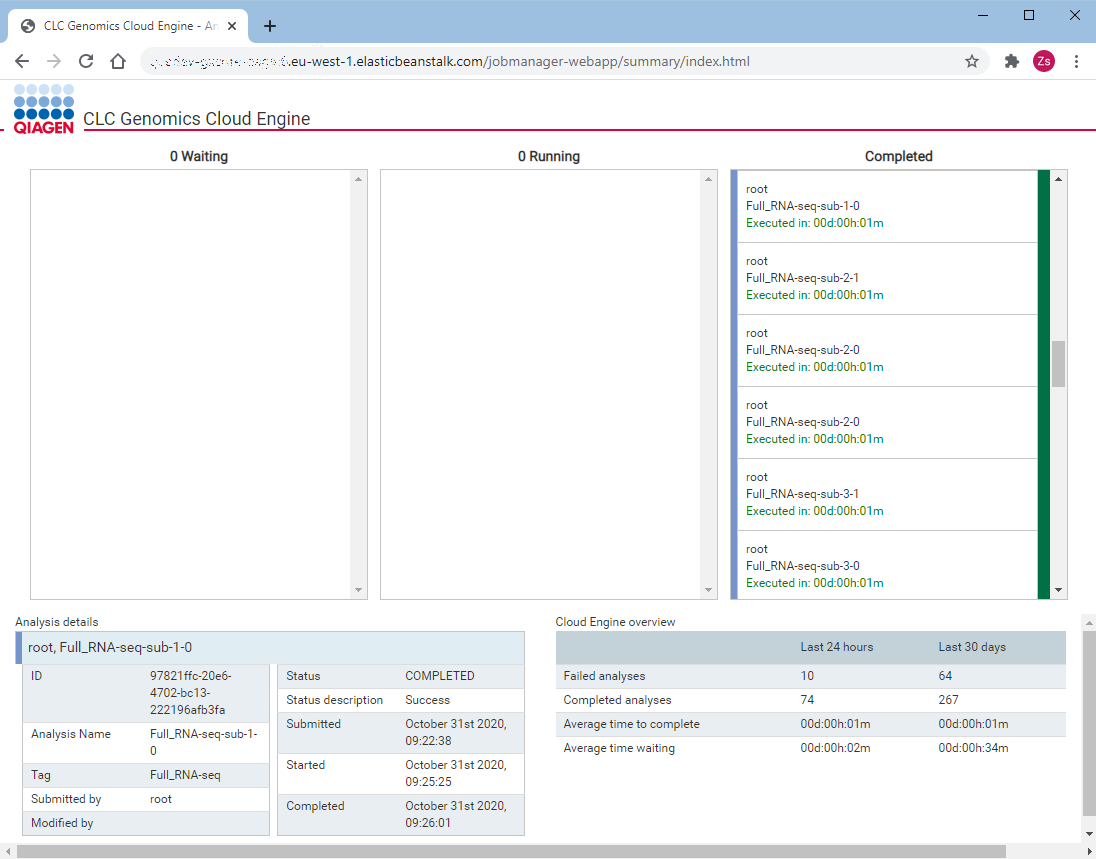Image resolution: width=1096 pixels, height=859 pixels.
Task: Bookmark this page with the star icon
Action: coord(972,62)
